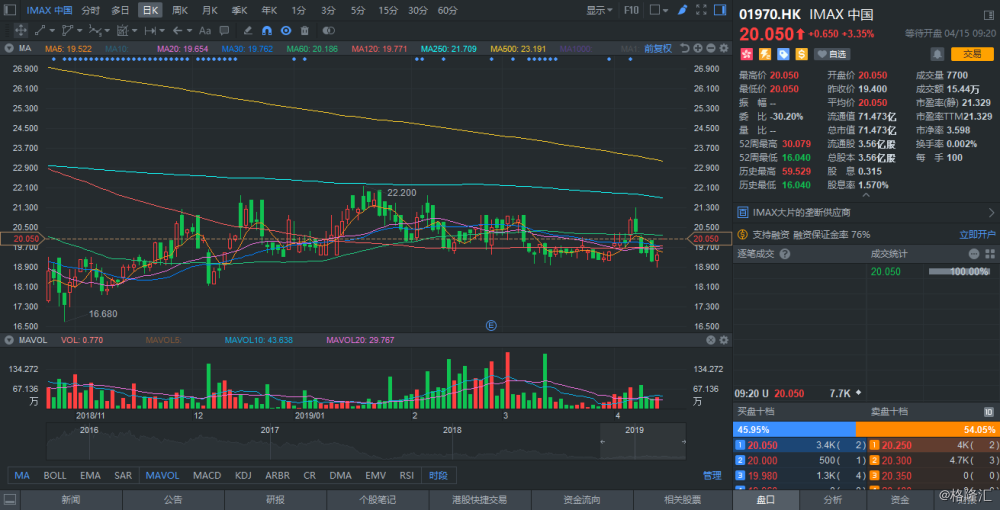This screenshot has height=510, width=1000.
Task: Click the 2019 timeline range slider
Action: click(x=643, y=441)
